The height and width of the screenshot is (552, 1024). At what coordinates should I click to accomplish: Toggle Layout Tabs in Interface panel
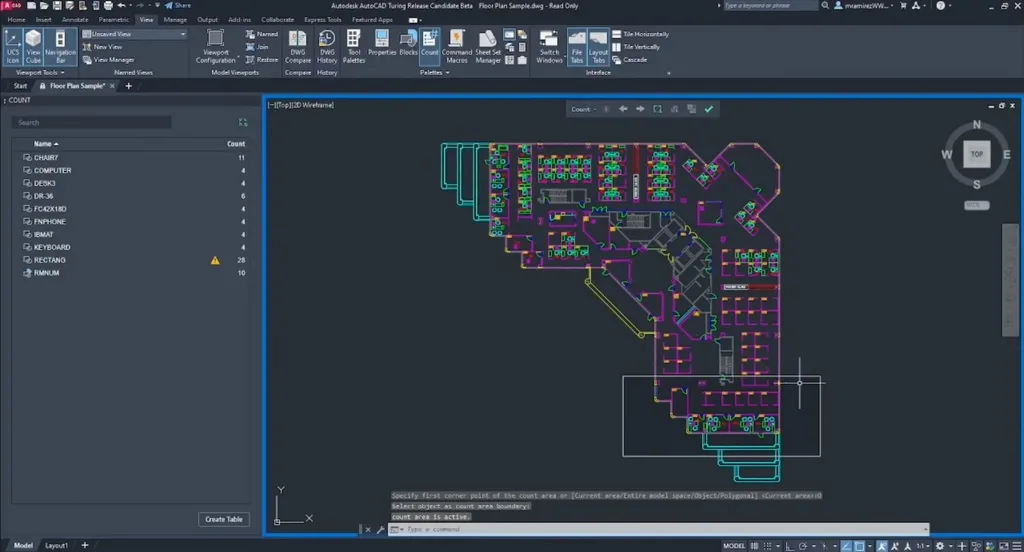[x=598, y=46]
